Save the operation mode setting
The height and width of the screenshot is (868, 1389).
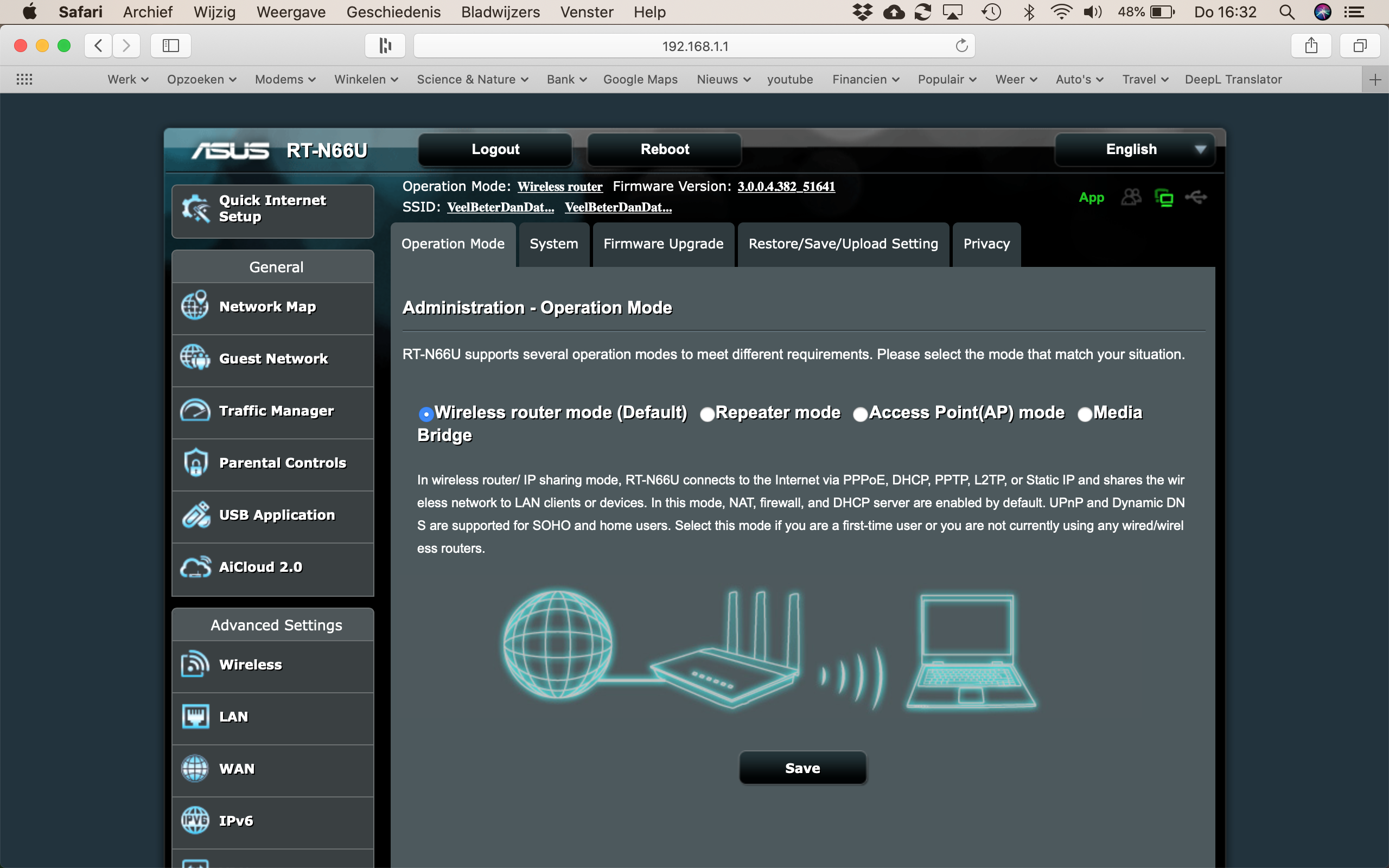coord(802,768)
